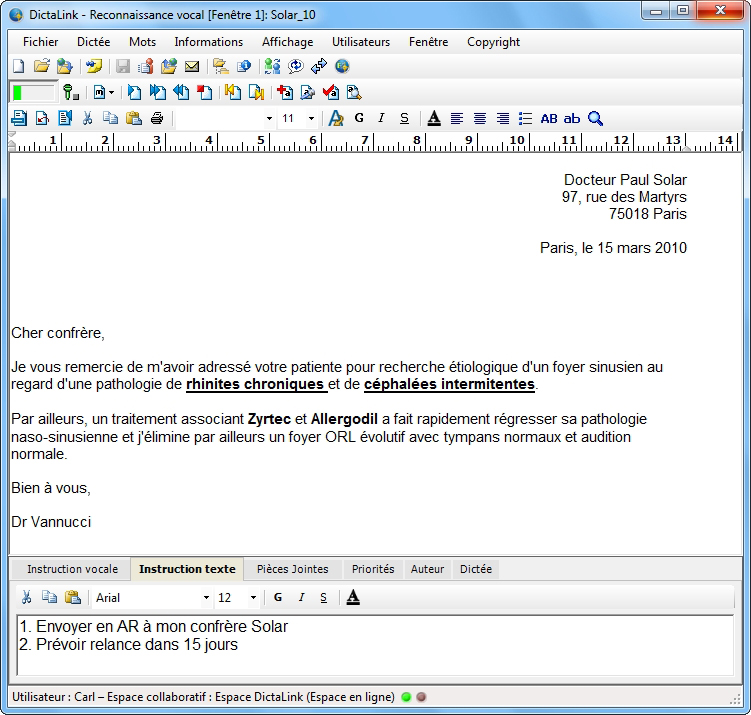Open the instruction font size 12 dropdown
This screenshot has height=715, width=751.
pos(253,598)
